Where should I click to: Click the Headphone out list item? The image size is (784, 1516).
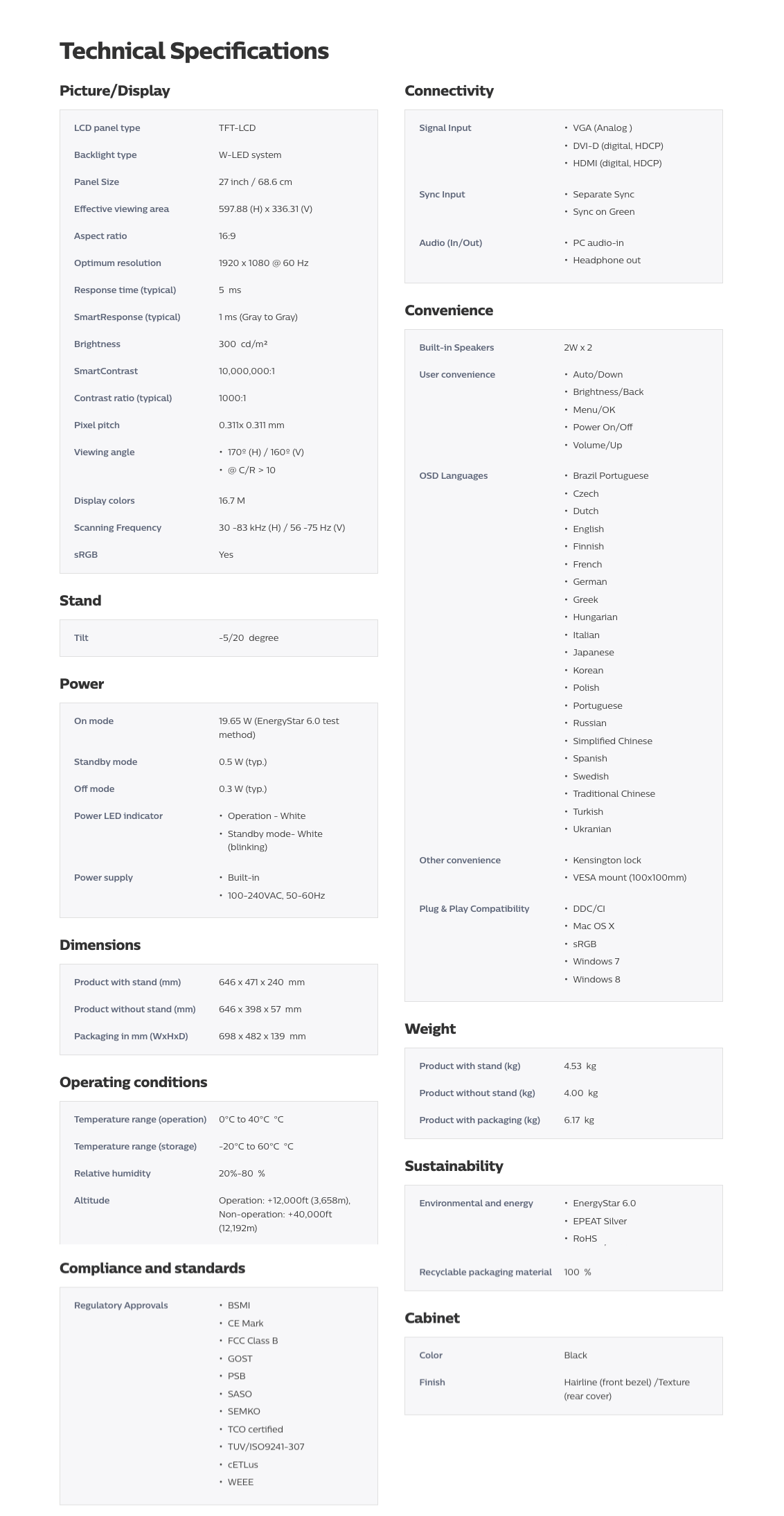607,261
